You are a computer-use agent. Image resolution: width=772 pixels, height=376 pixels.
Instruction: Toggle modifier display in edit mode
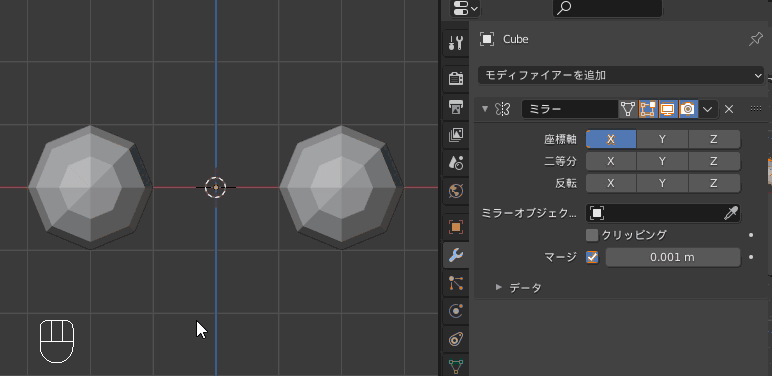[648, 109]
